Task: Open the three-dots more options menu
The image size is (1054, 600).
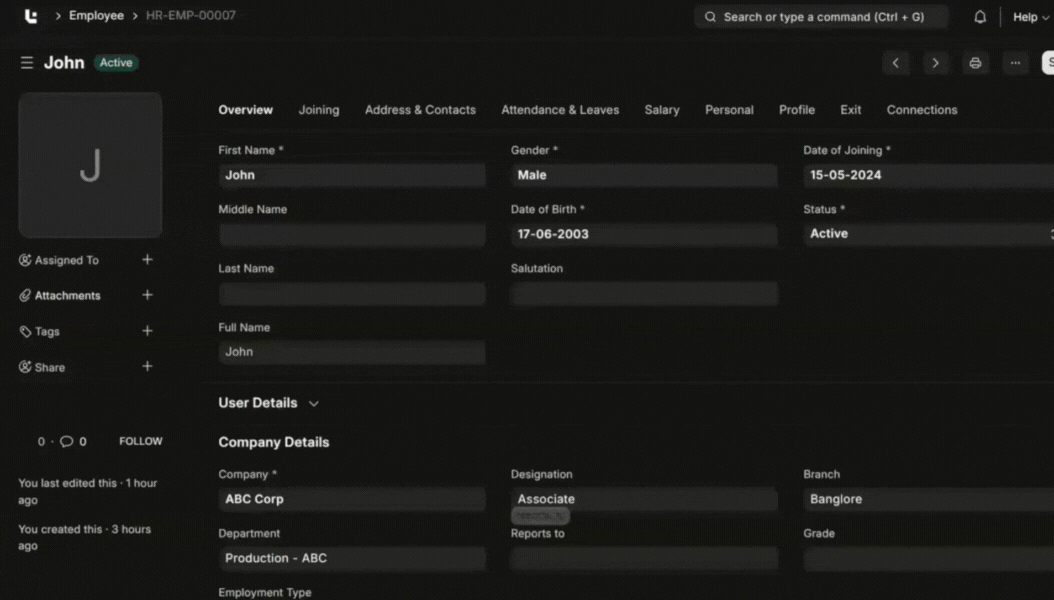Action: (1015, 63)
